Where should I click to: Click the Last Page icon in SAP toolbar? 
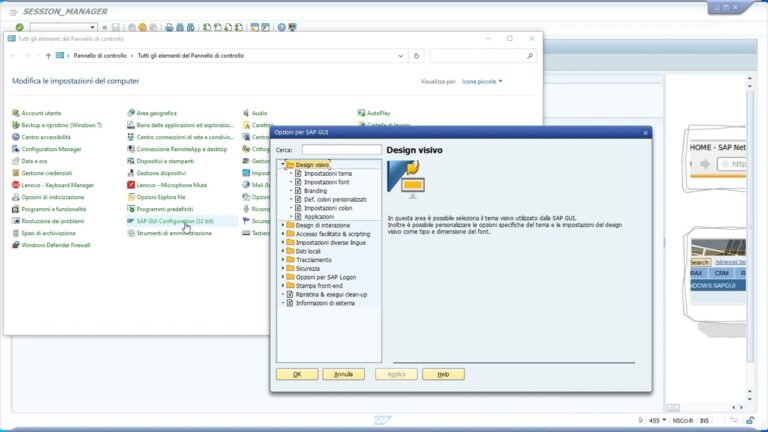(239, 27)
